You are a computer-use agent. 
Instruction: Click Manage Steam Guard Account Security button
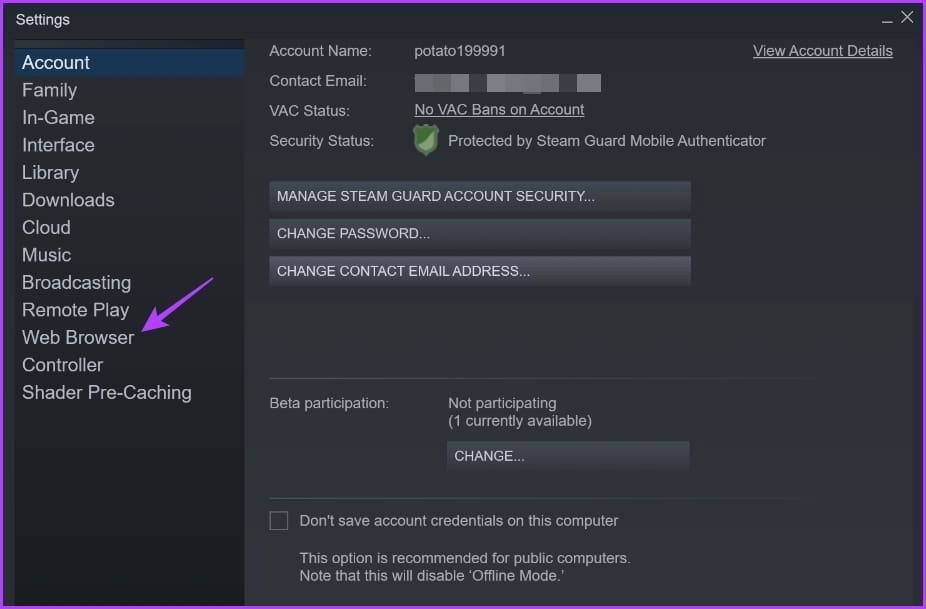(x=480, y=196)
